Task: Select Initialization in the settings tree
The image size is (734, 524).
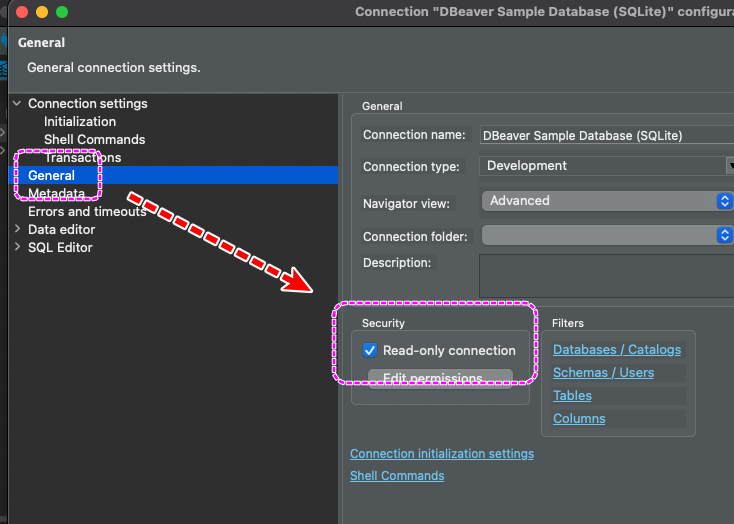Action: pos(80,121)
